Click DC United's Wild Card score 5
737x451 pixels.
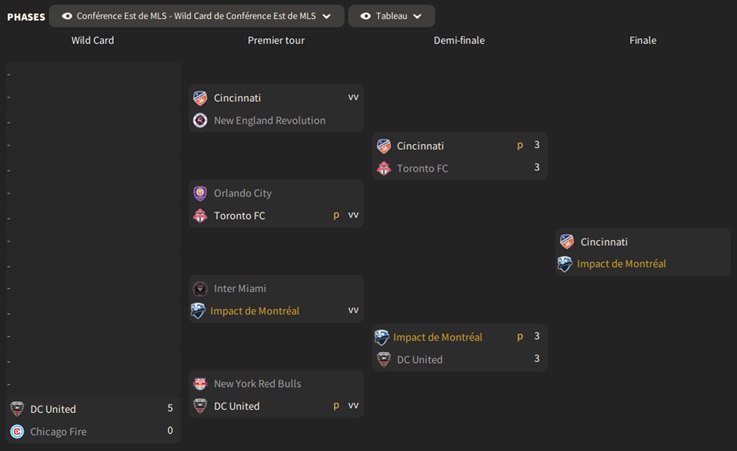[x=170, y=408]
